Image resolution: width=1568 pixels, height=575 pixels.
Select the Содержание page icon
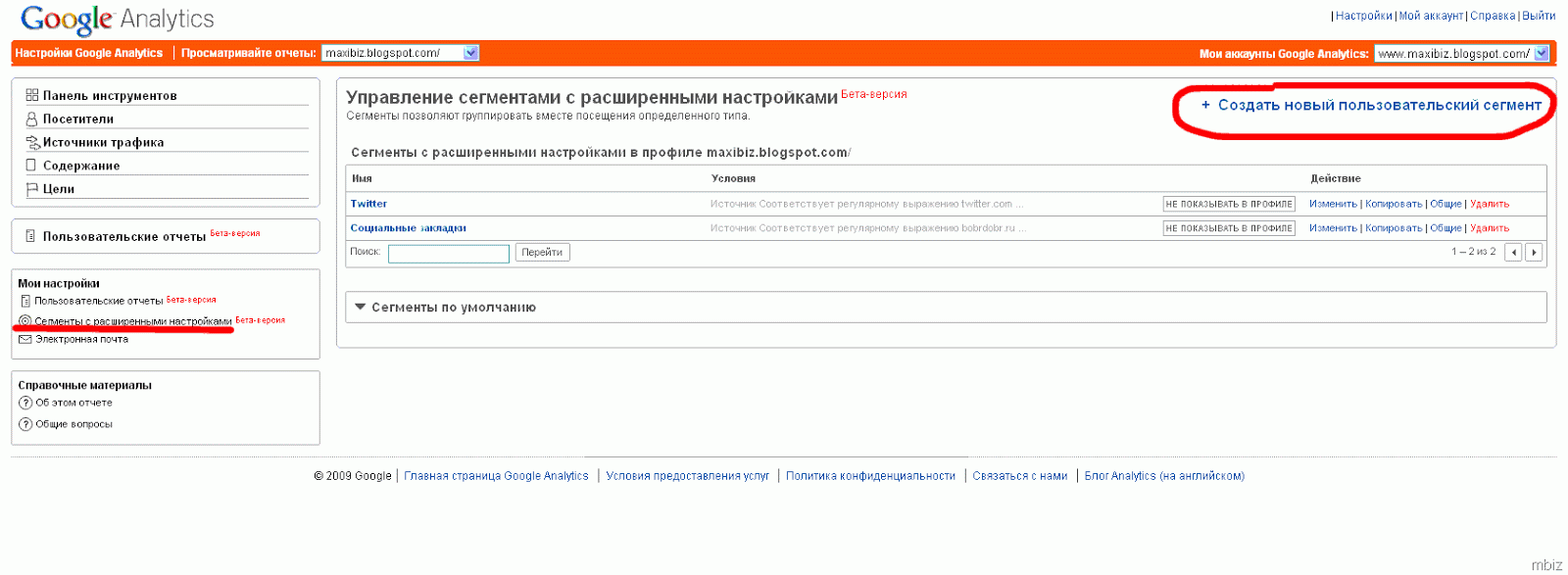[x=31, y=166]
